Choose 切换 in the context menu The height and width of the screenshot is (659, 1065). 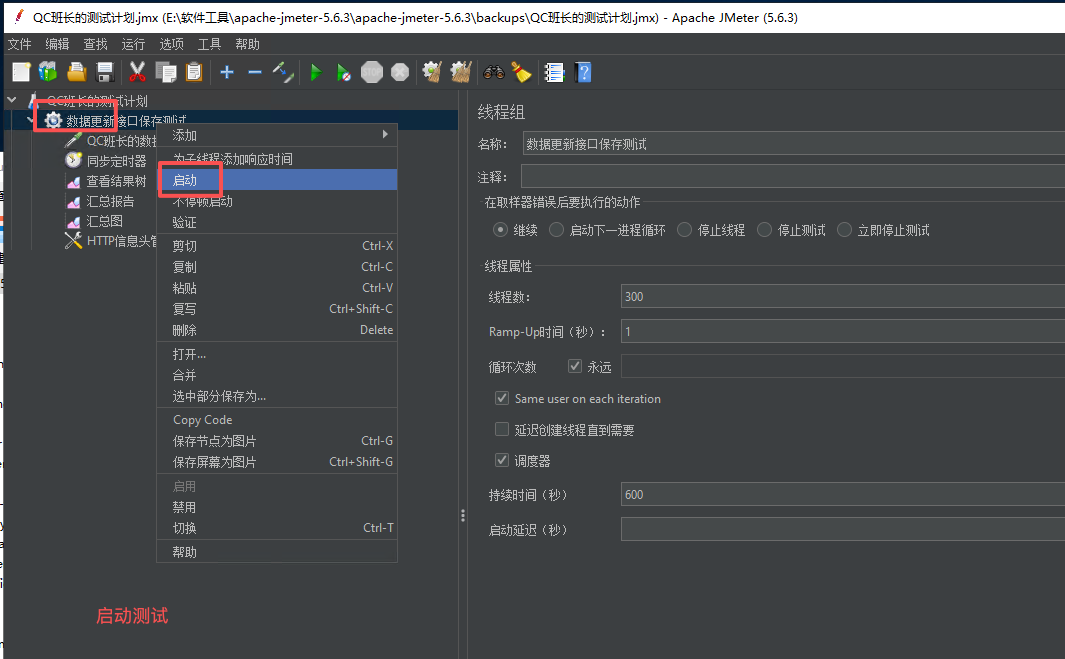coord(277,528)
